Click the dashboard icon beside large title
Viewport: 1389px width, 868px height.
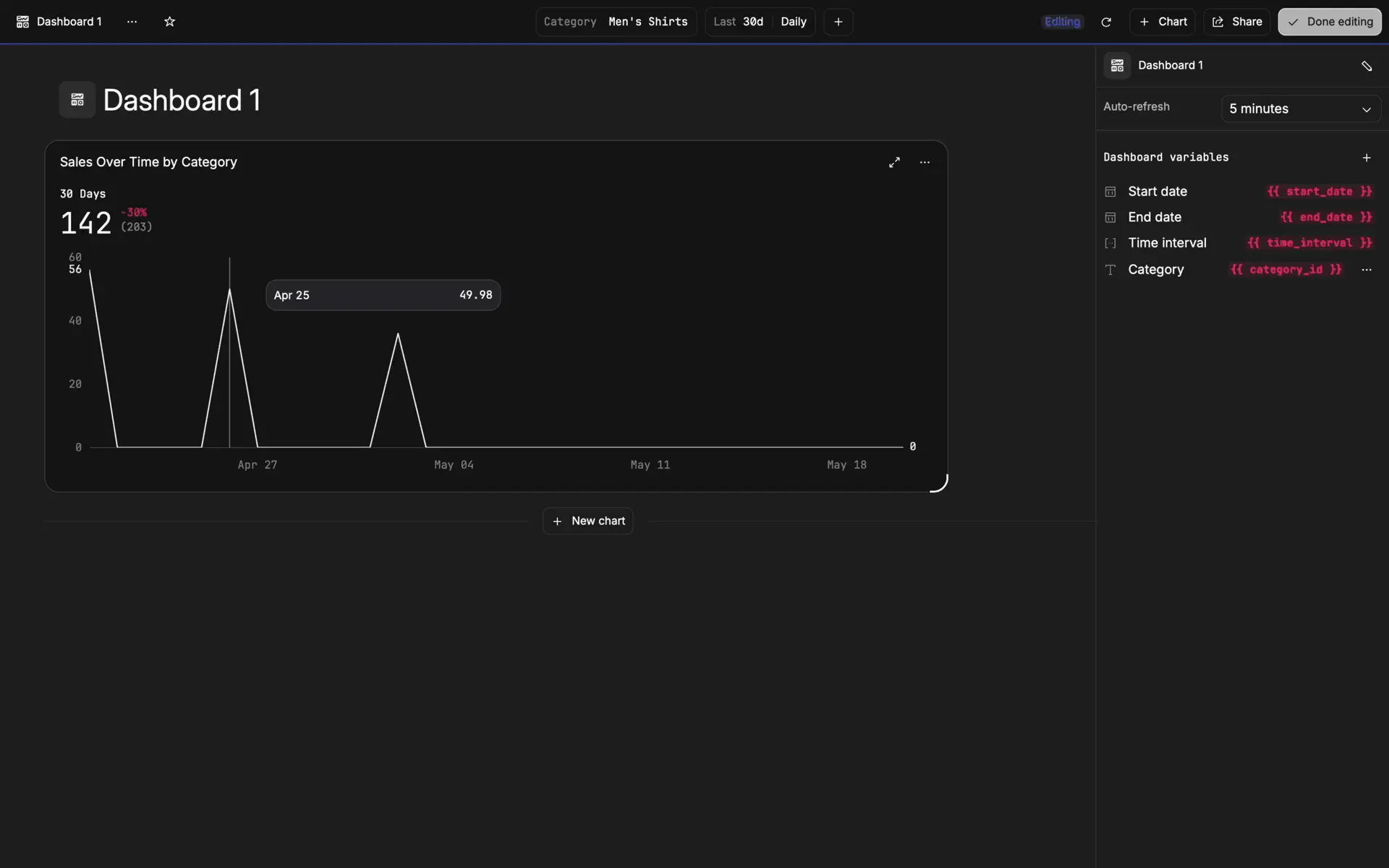pos(77,100)
